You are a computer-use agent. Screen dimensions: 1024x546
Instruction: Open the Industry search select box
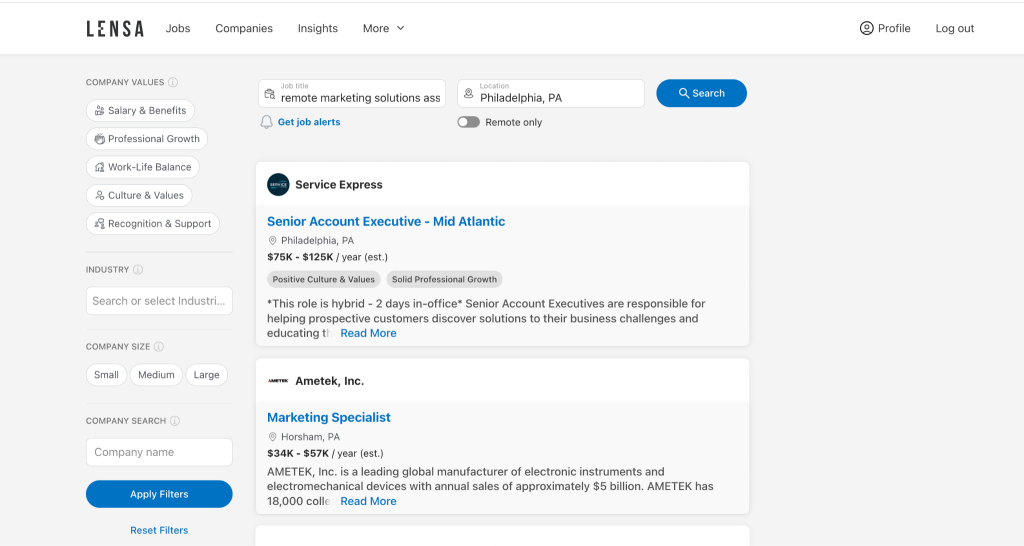point(159,301)
